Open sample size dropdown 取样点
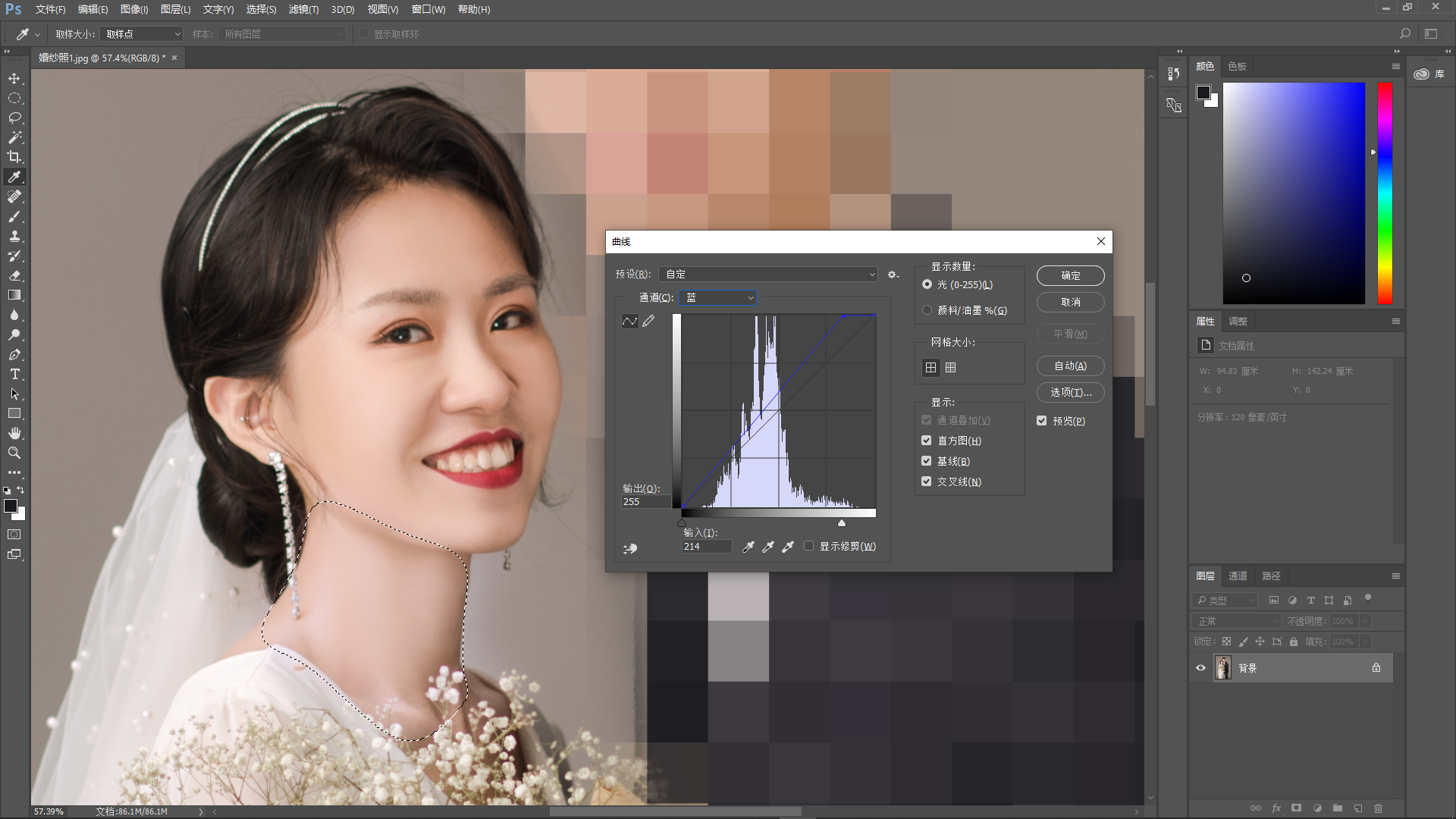The height and width of the screenshot is (819, 1456). (143, 34)
